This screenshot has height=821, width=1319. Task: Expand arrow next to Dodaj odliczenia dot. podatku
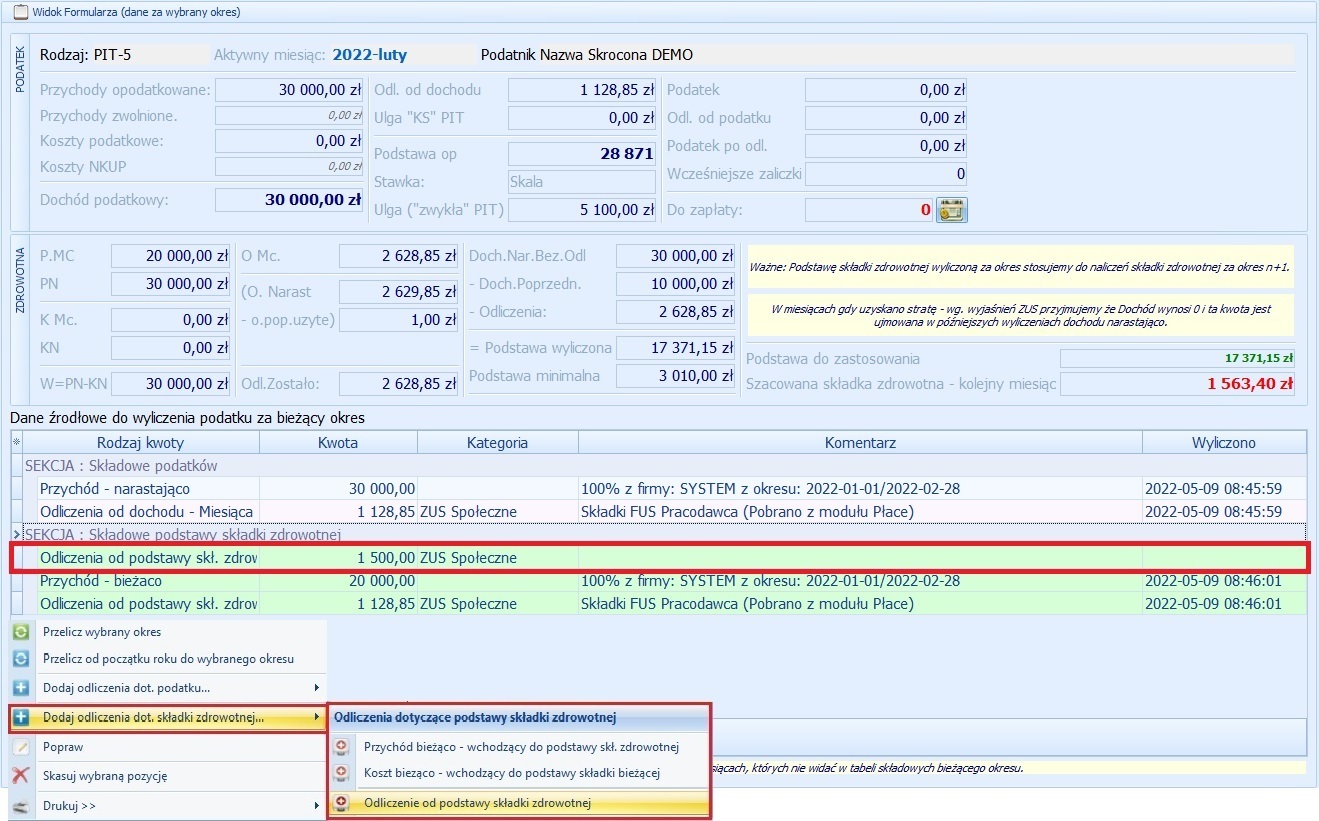[x=317, y=688]
